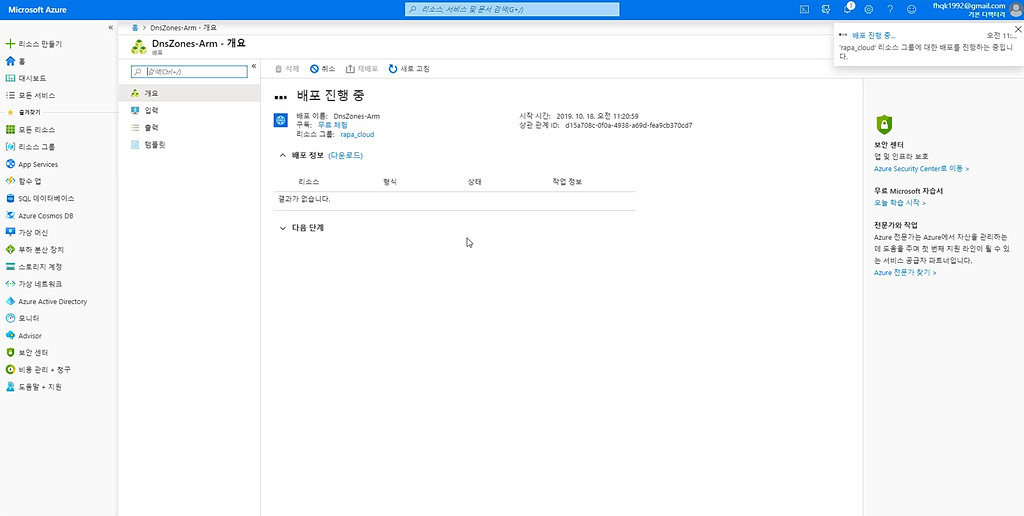Open the notifications bell
Screen dimensions: 1024x516
[x=848, y=9]
